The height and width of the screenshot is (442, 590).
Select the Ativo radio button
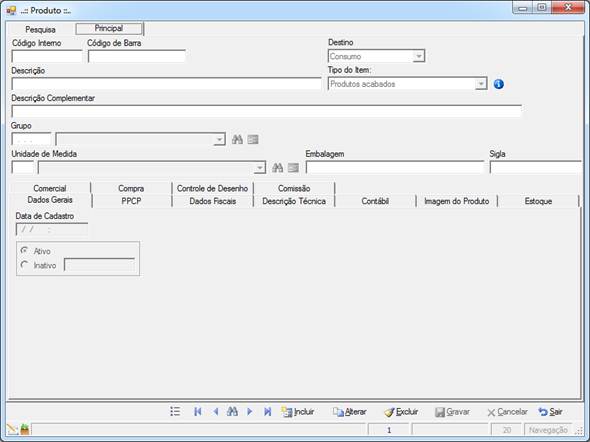[24, 251]
